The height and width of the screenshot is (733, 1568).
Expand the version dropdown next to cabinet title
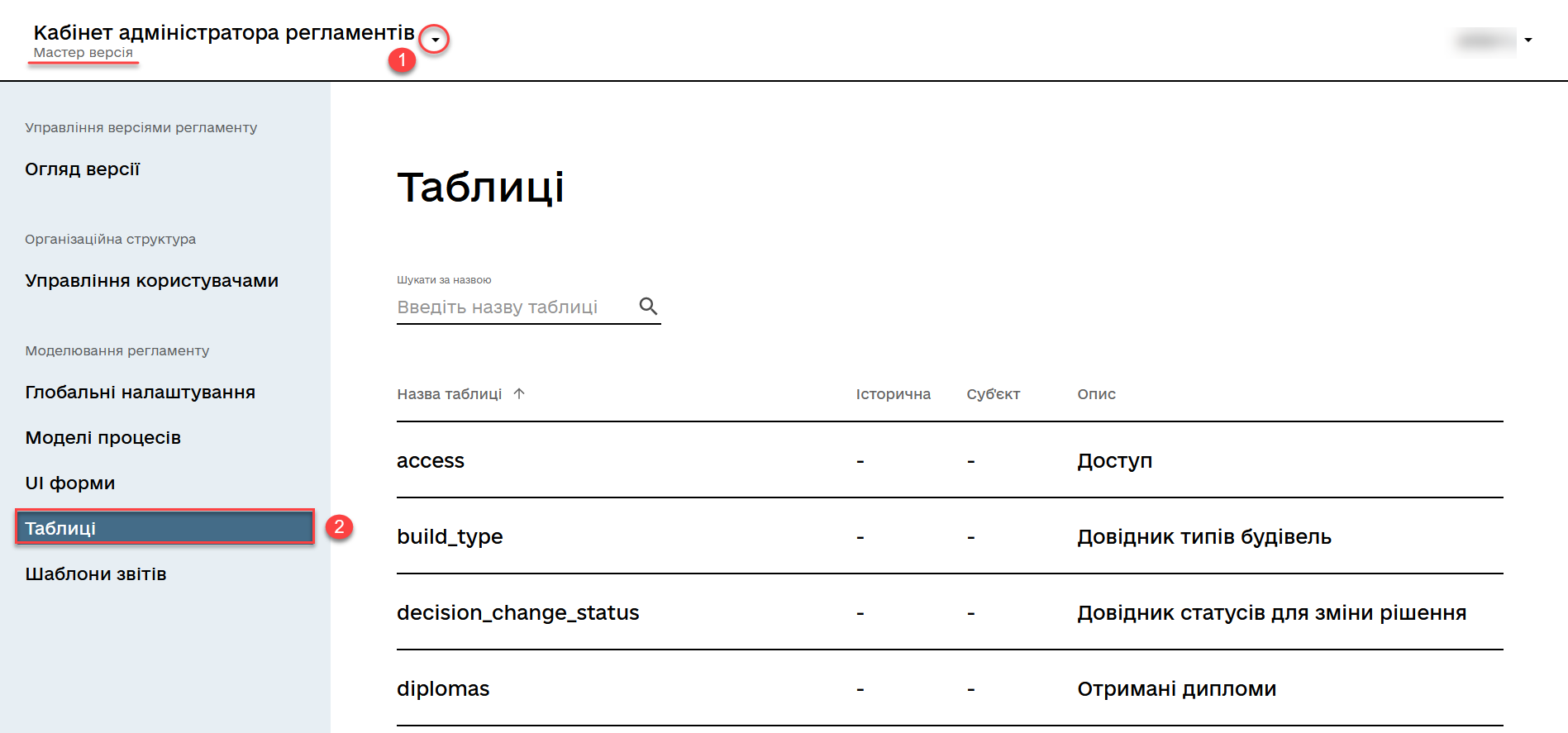click(435, 40)
